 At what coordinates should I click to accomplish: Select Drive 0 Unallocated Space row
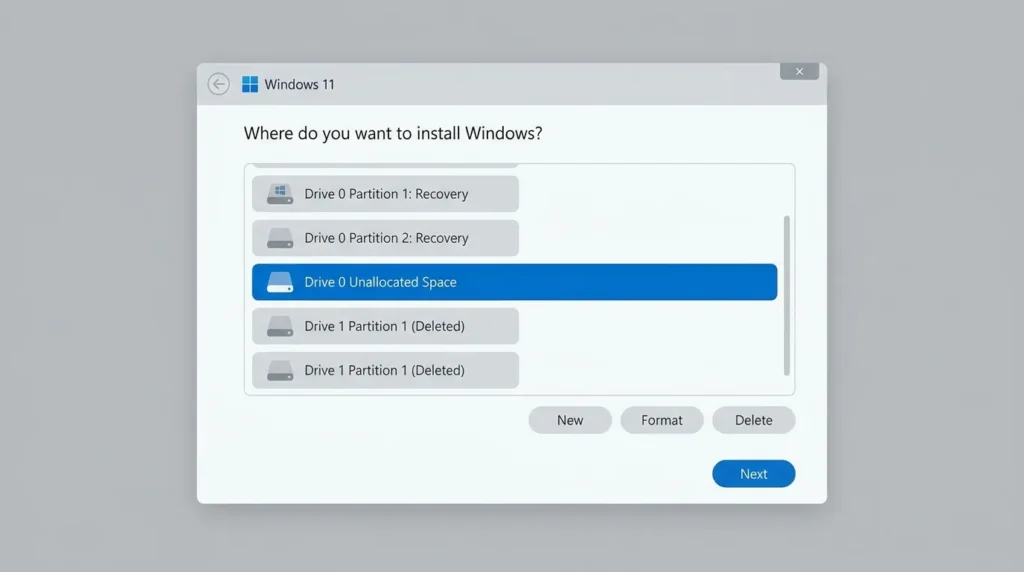pyautogui.click(x=515, y=282)
